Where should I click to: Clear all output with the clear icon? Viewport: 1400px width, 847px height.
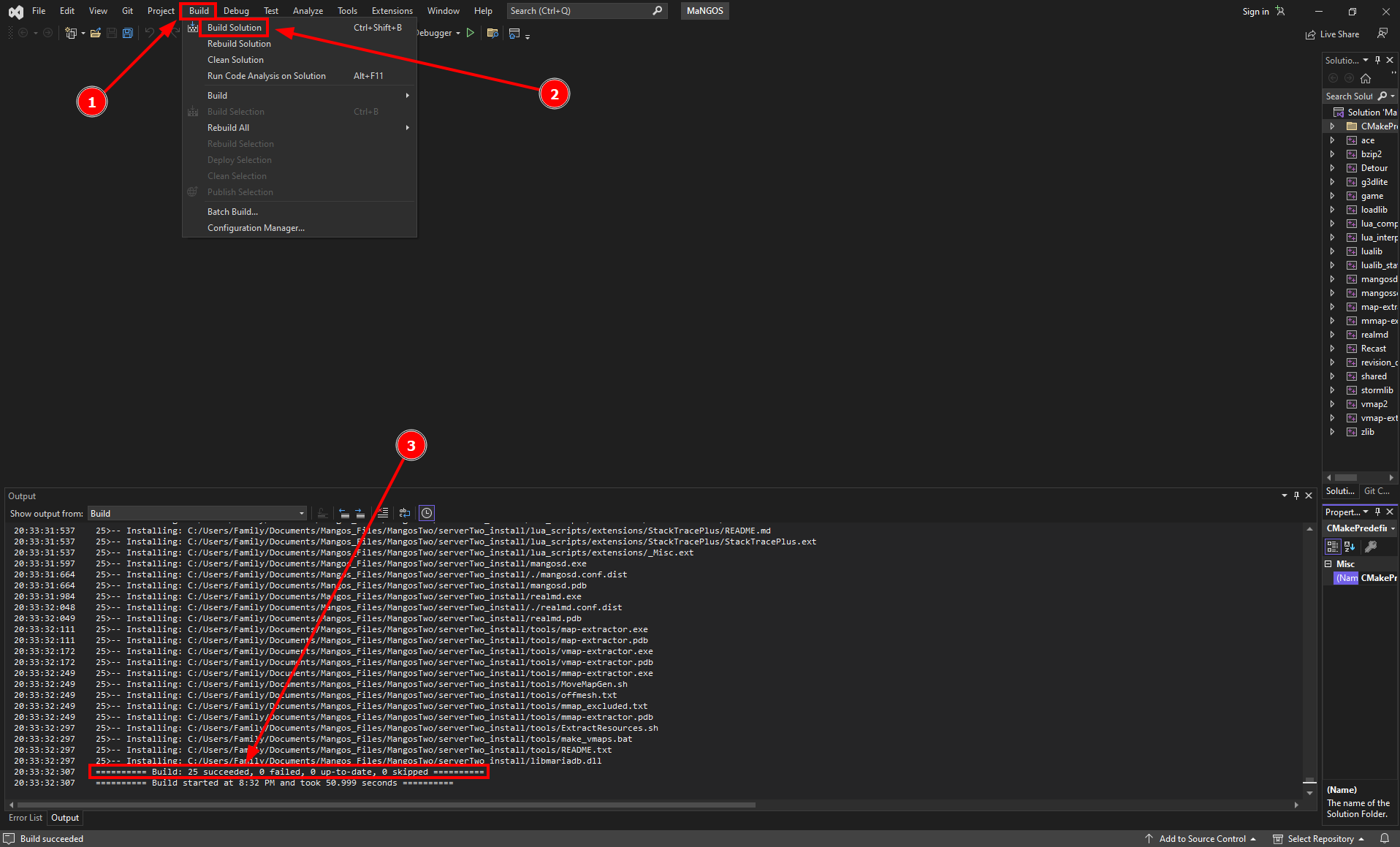(383, 513)
